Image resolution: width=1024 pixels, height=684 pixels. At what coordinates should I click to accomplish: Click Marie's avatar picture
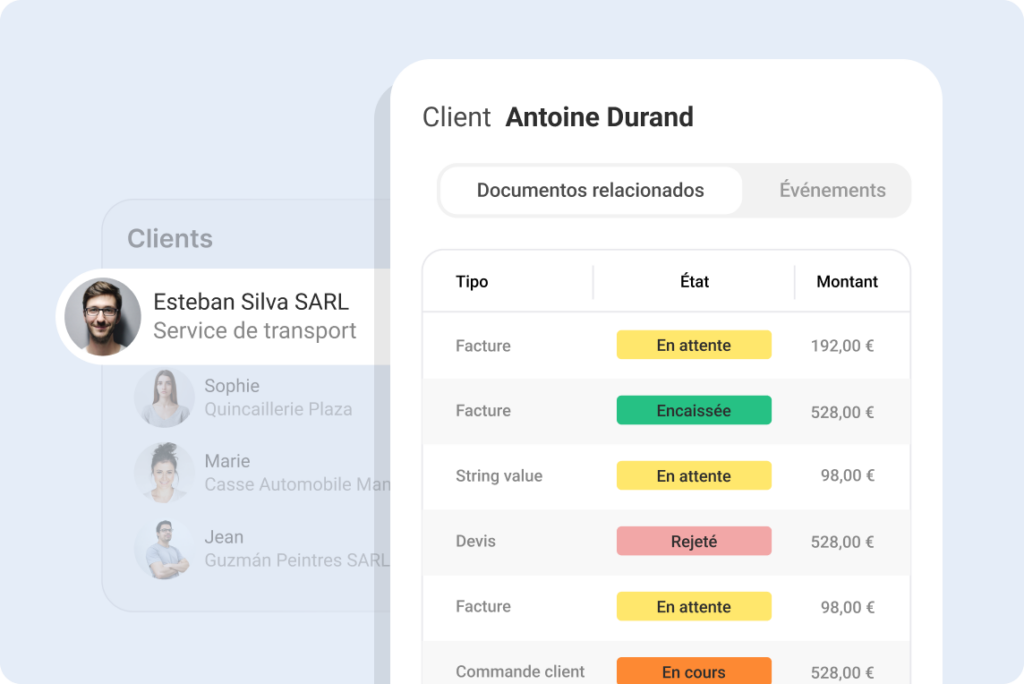tap(164, 473)
